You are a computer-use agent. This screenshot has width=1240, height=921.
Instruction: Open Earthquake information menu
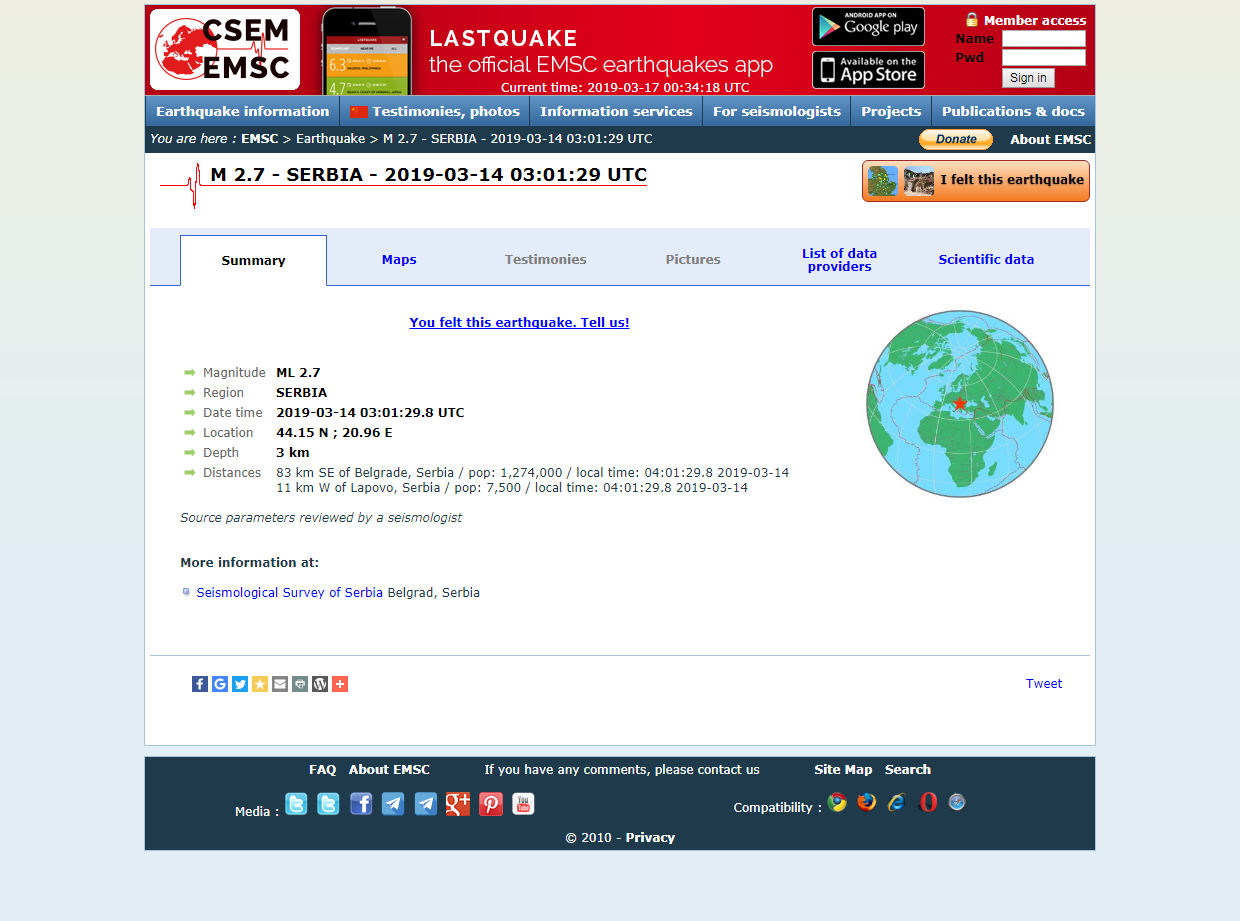click(x=242, y=111)
